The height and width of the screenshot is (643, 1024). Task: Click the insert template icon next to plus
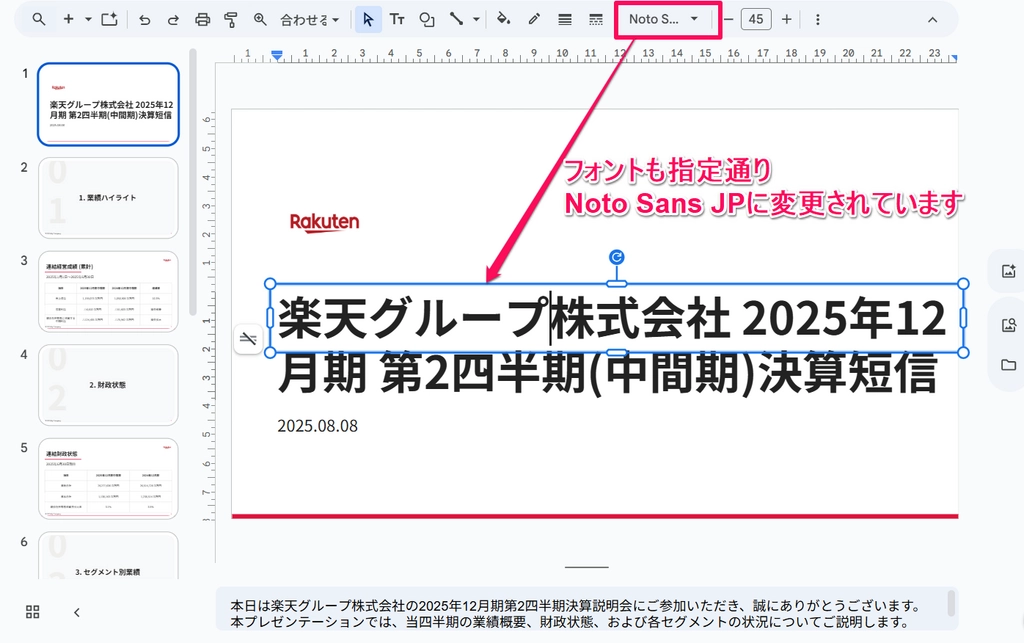click(109, 20)
